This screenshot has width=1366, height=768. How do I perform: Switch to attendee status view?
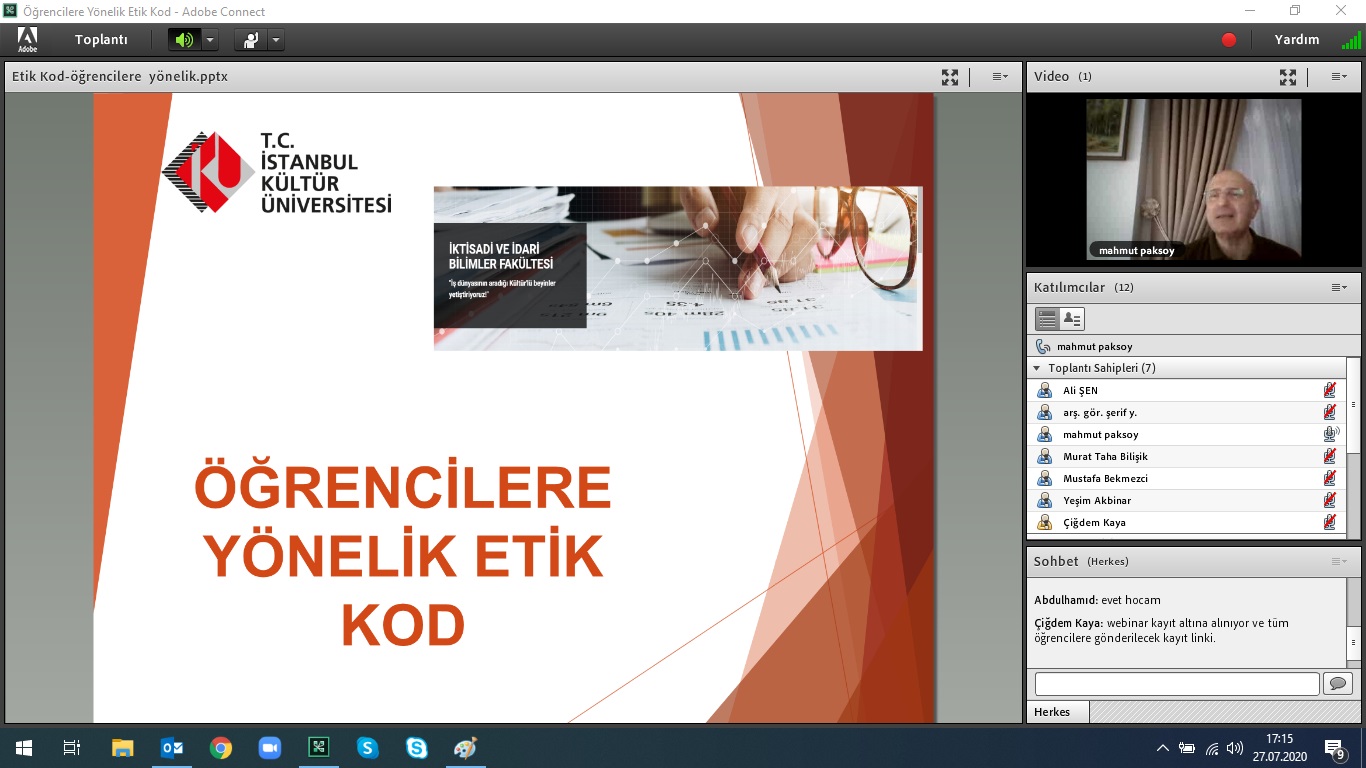[x=1072, y=319]
